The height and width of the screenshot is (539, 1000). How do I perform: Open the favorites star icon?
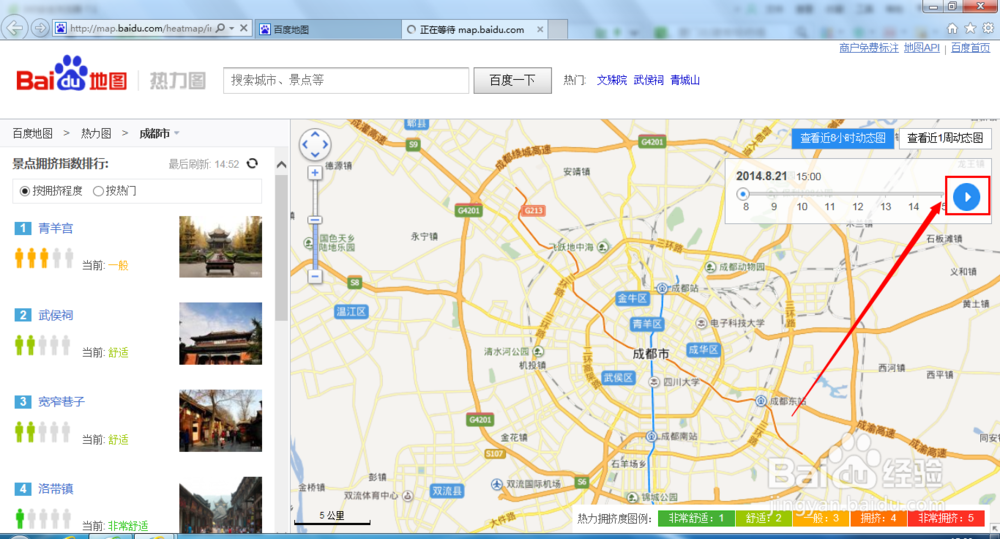pyautogui.click(x=970, y=28)
